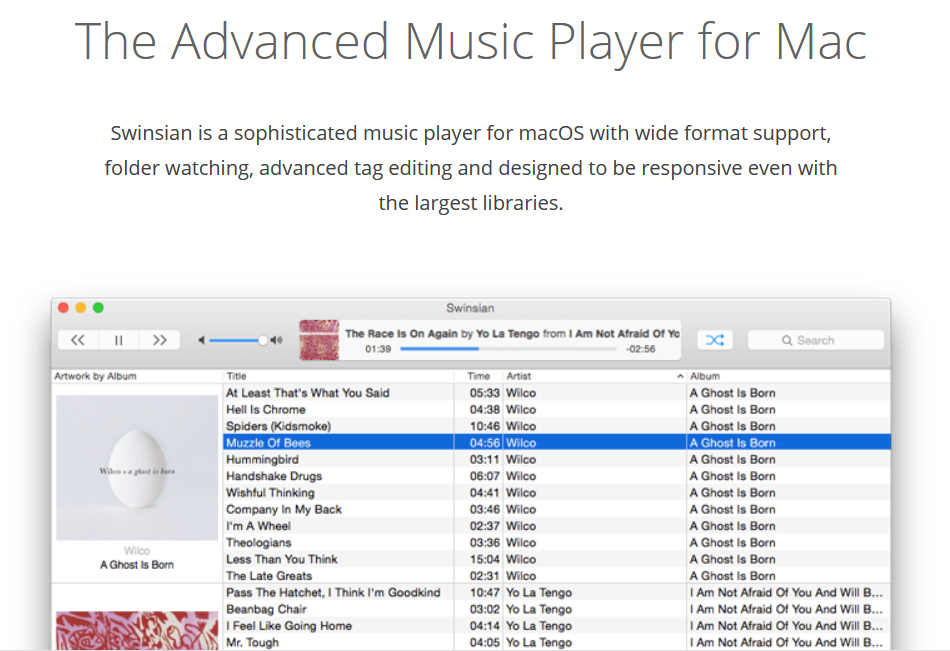Select song At Least That's What You Said
Image resolution: width=950 pixels, height=651 pixels.
coord(556,393)
